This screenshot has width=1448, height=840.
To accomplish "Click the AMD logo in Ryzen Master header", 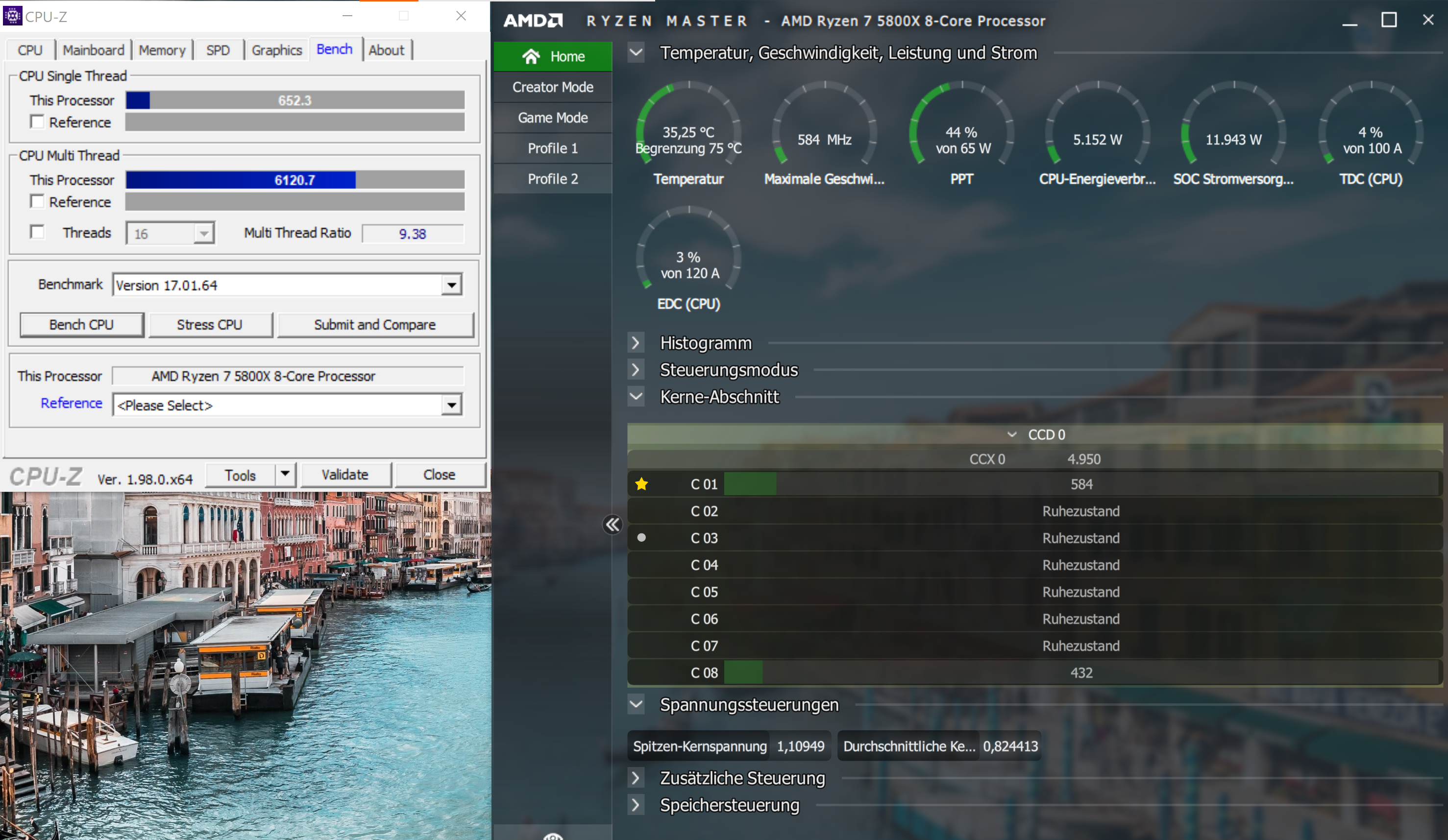I will point(533,21).
